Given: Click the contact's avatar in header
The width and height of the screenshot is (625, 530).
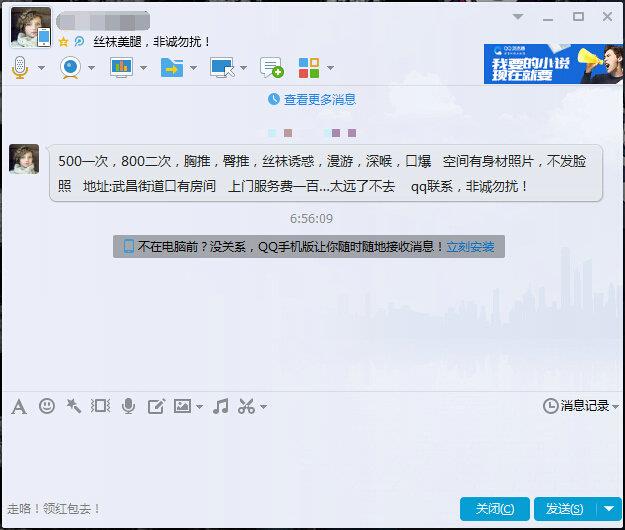Looking at the screenshot, I should (x=31, y=27).
